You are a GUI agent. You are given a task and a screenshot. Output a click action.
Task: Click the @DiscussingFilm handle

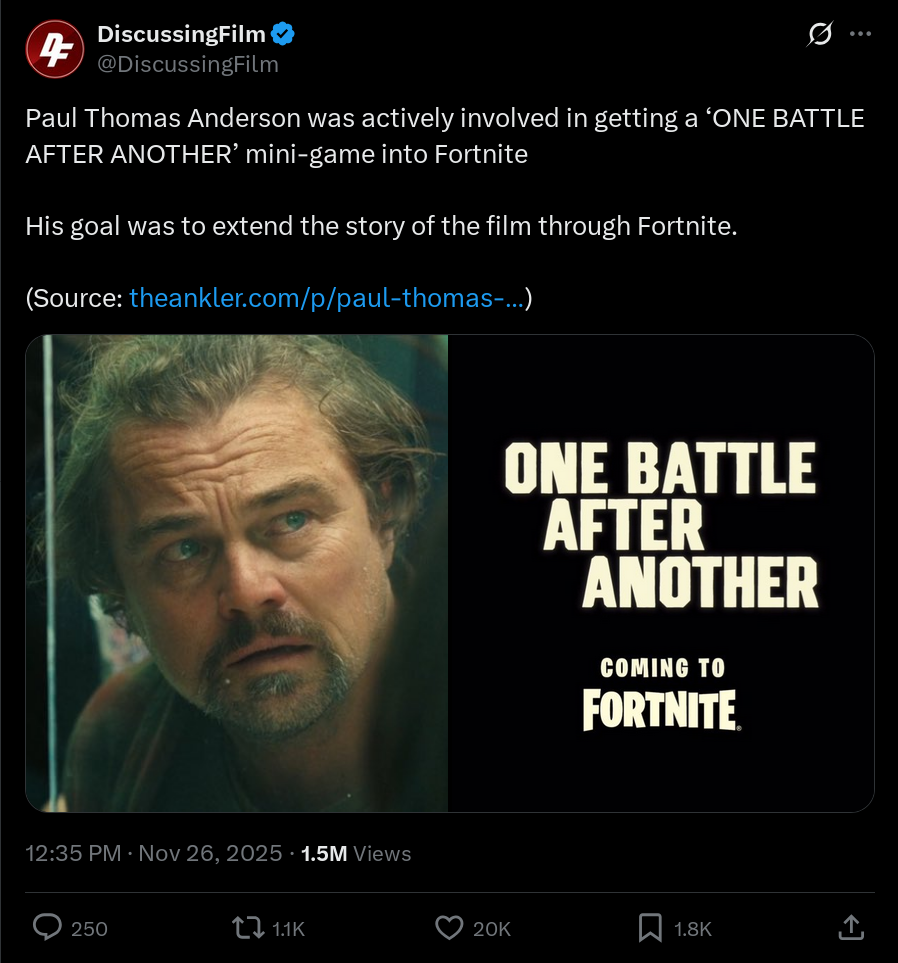pyautogui.click(x=188, y=64)
